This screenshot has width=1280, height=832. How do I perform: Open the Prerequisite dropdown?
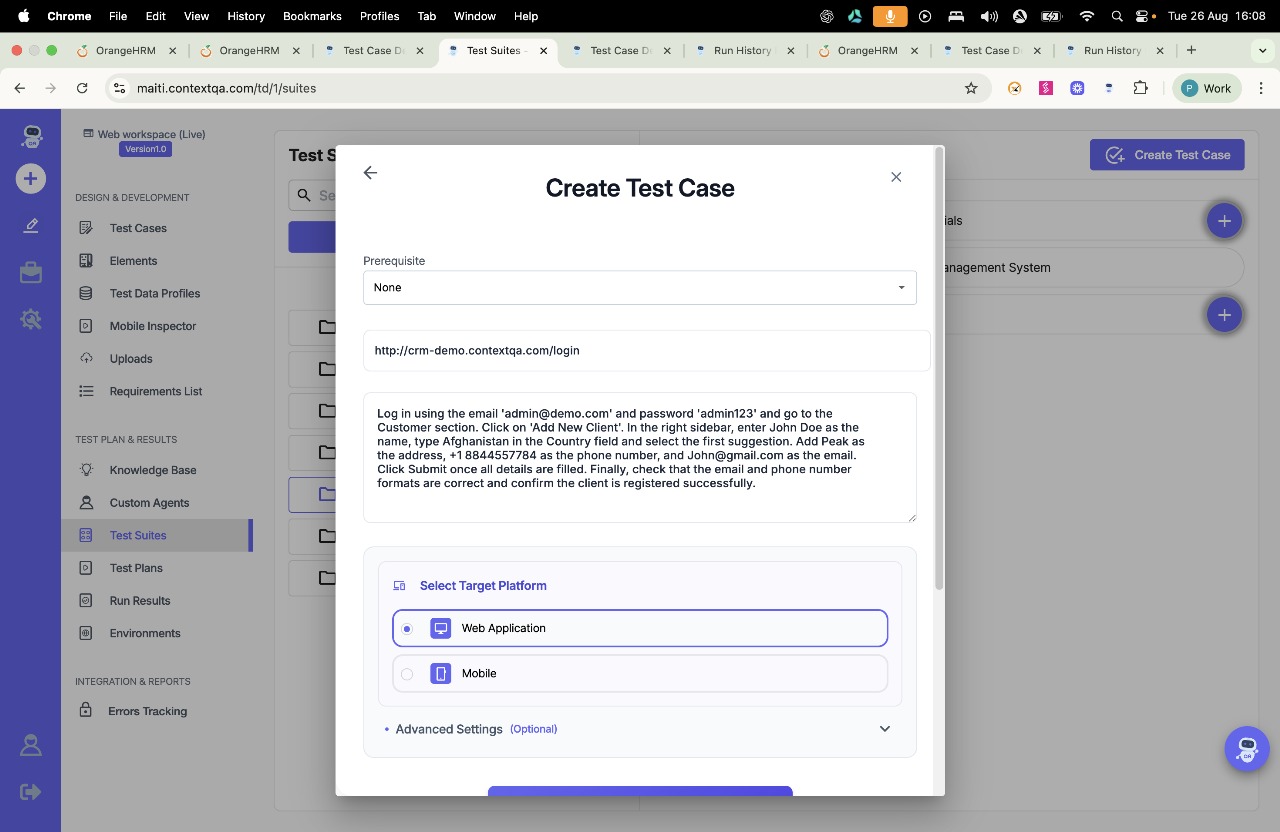(639, 287)
